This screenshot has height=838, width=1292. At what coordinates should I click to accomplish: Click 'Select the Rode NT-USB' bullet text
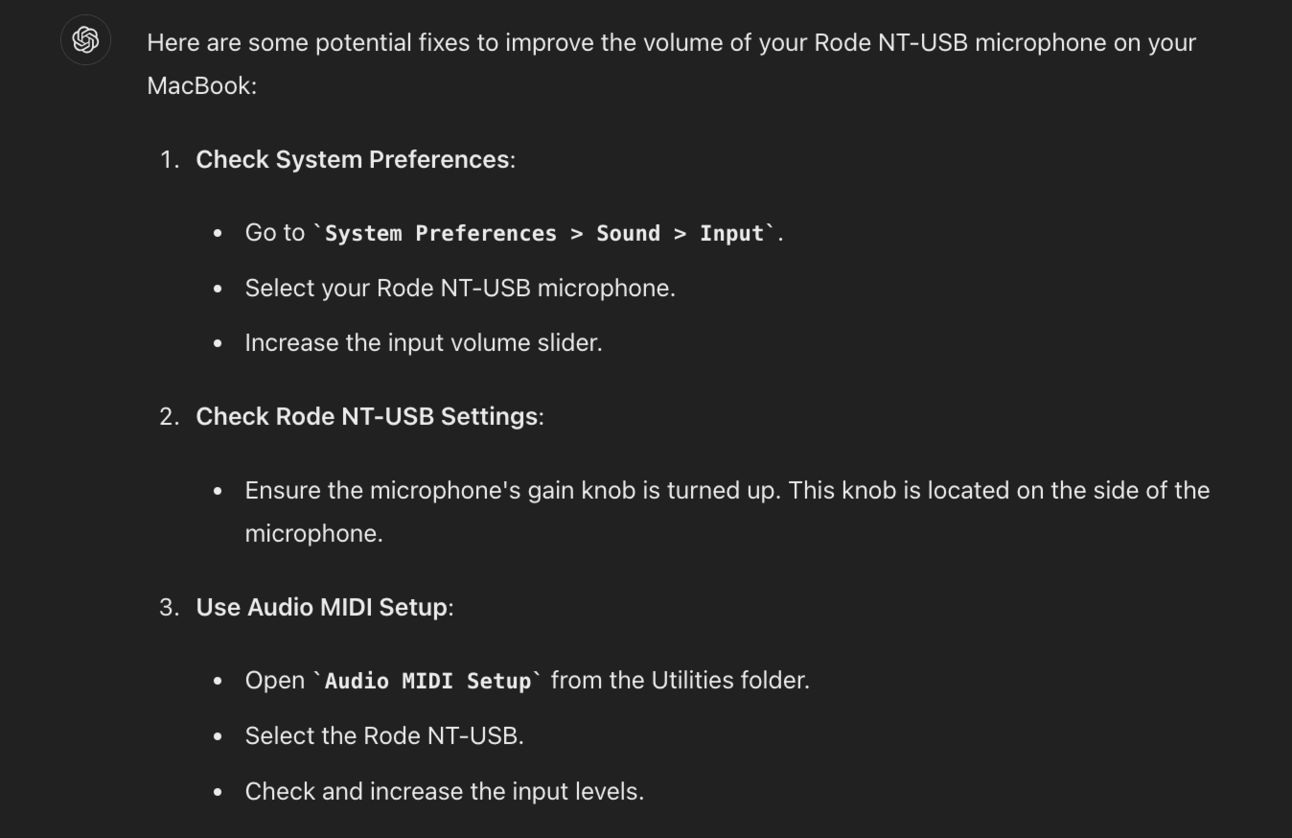click(384, 736)
